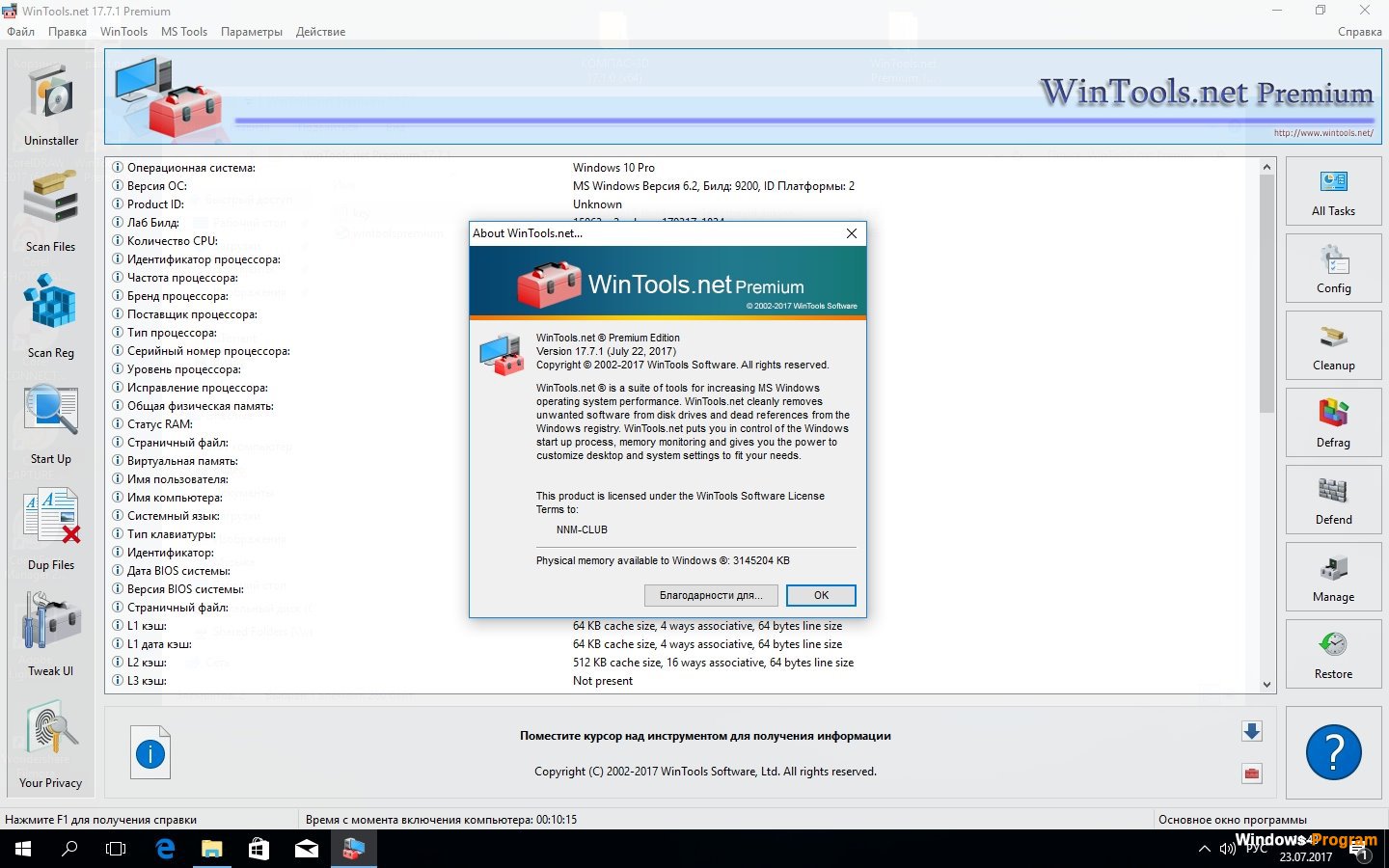This screenshot has height=868, width=1389.
Task: Open Task View on the taskbar
Action: click(116, 849)
